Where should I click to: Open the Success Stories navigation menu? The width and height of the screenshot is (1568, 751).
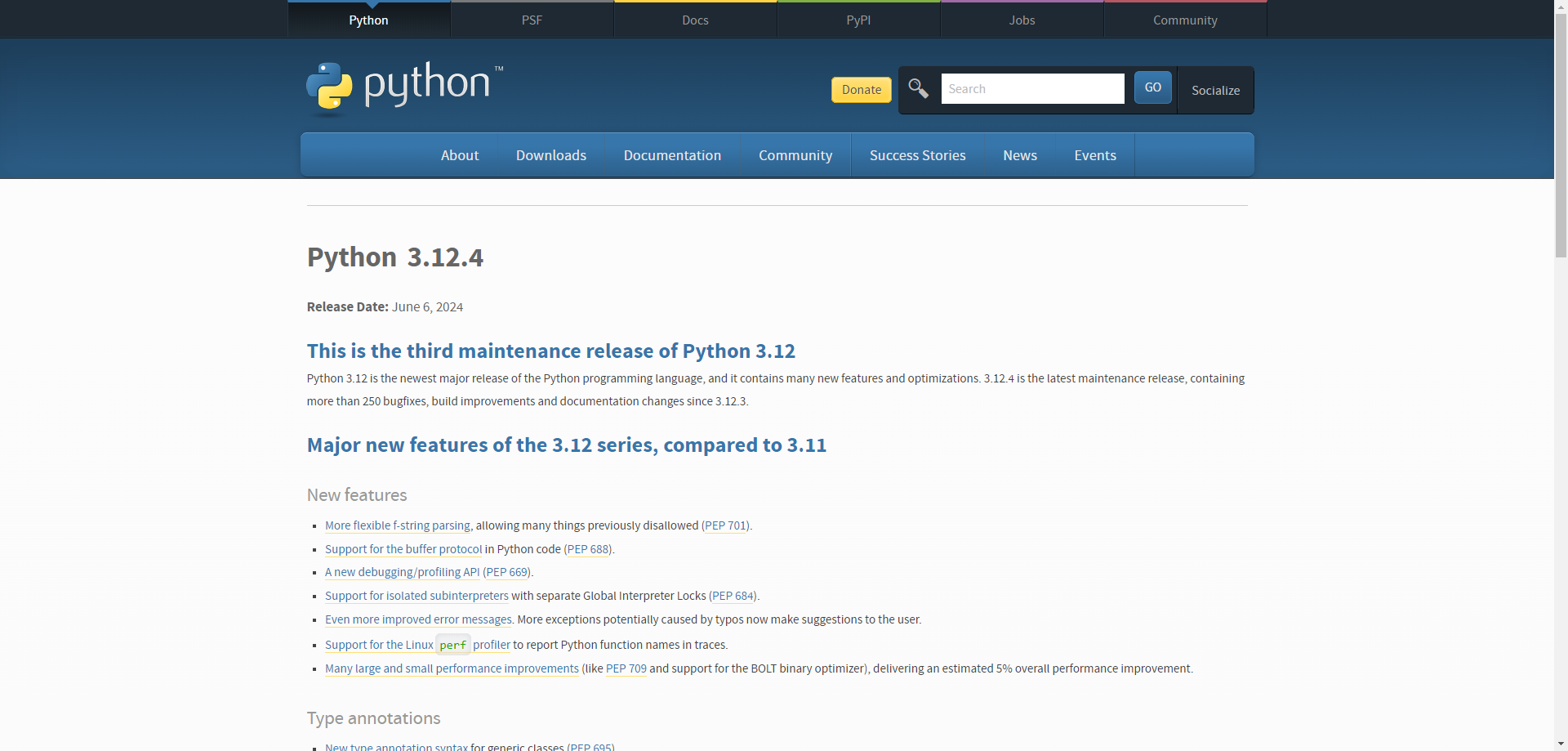(x=918, y=155)
